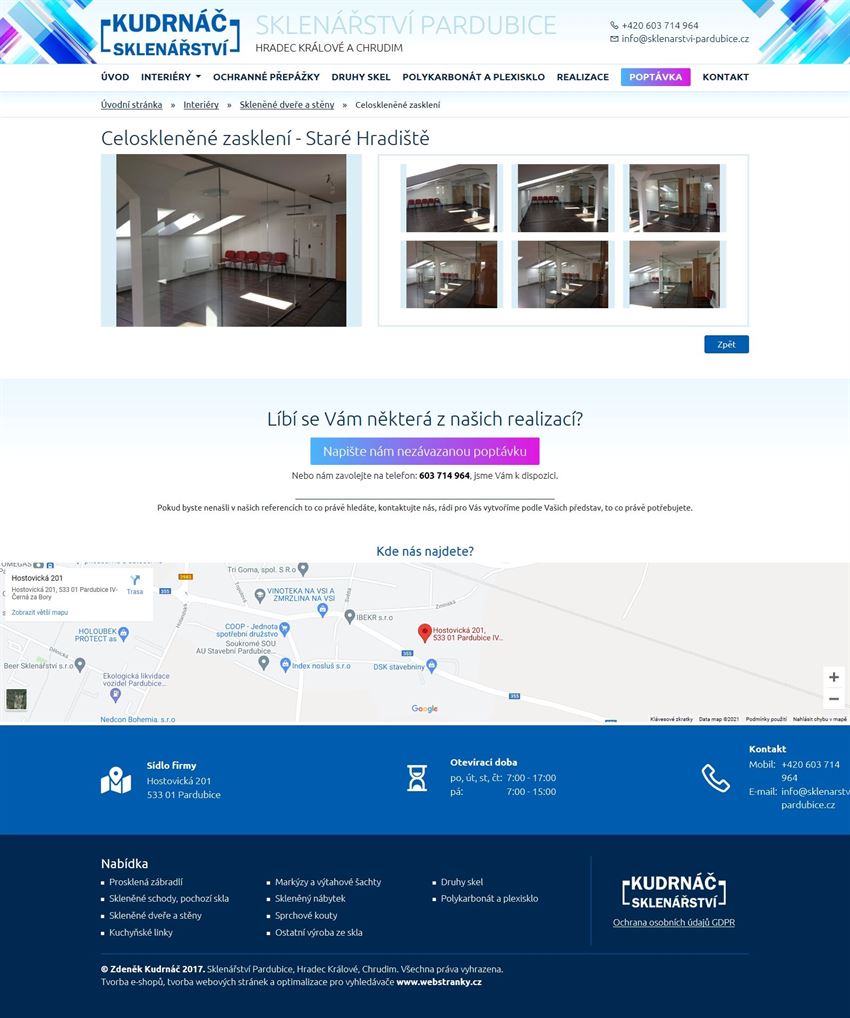Open the bottom-left gallery thumbnail
This screenshot has width=850, height=1018.
click(451, 274)
